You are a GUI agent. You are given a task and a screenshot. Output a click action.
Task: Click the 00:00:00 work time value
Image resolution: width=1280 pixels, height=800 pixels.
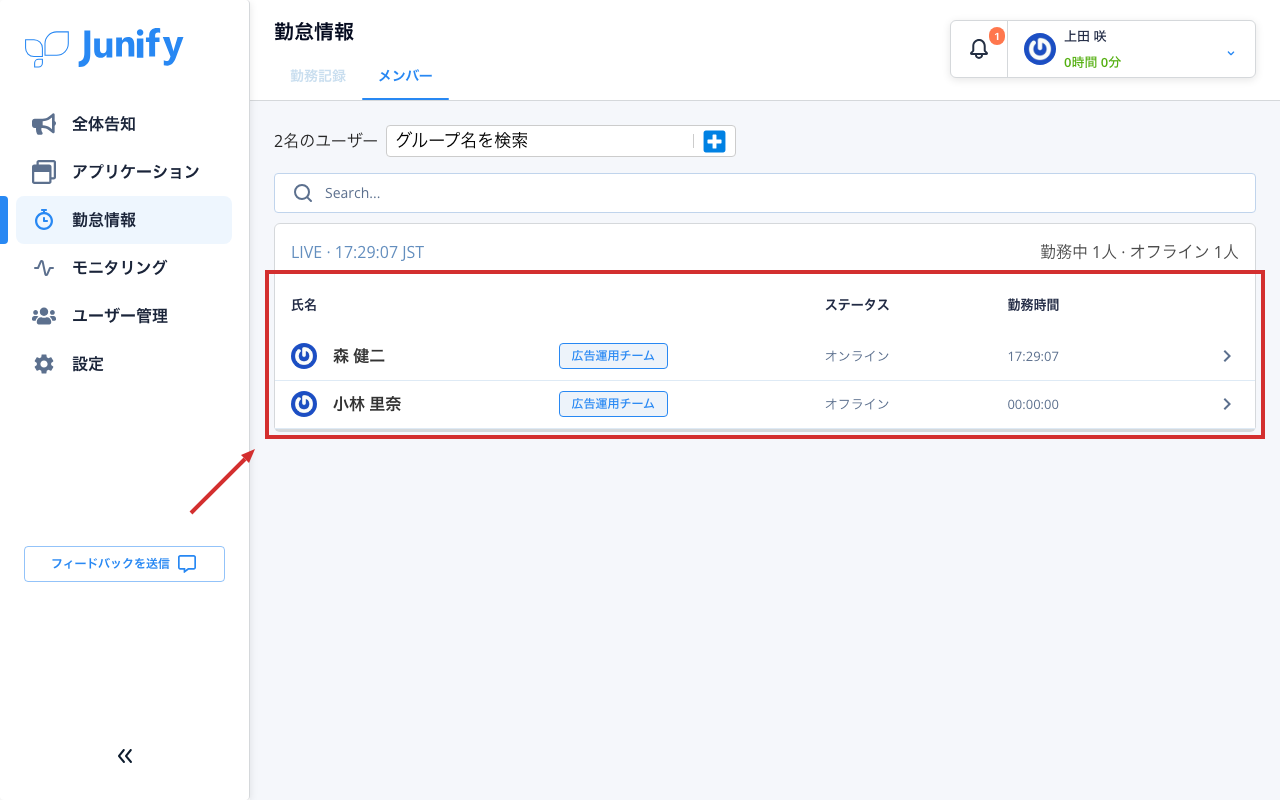pyautogui.click(x=1033, y=405)
